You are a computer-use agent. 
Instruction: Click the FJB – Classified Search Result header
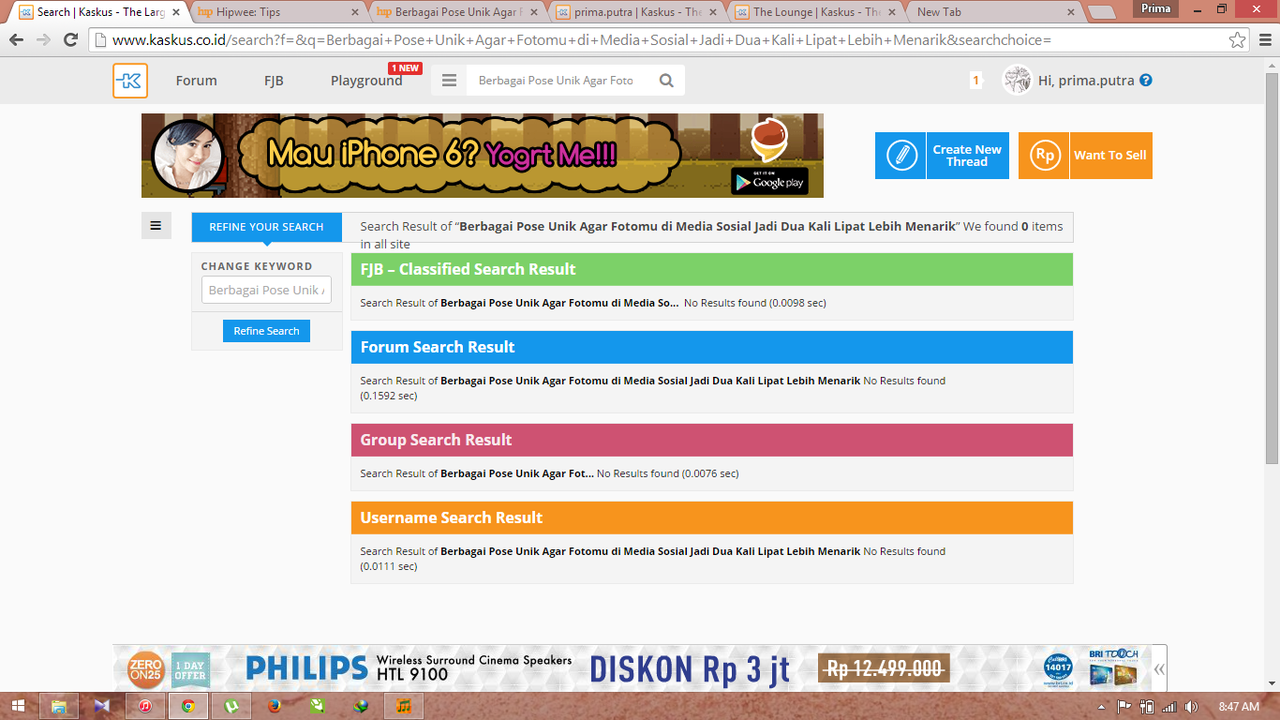(x=712, y=269)
